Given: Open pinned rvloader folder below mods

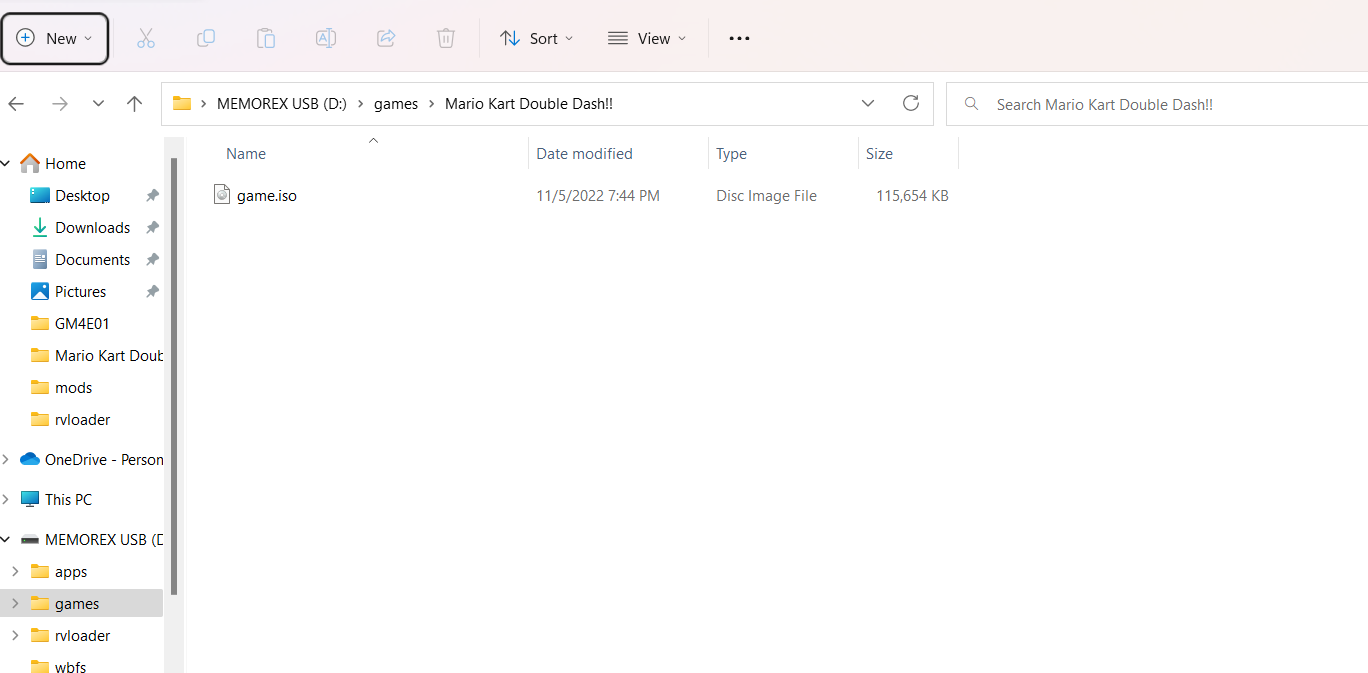Looking at the screenshot, I should (x=82, y=419).
